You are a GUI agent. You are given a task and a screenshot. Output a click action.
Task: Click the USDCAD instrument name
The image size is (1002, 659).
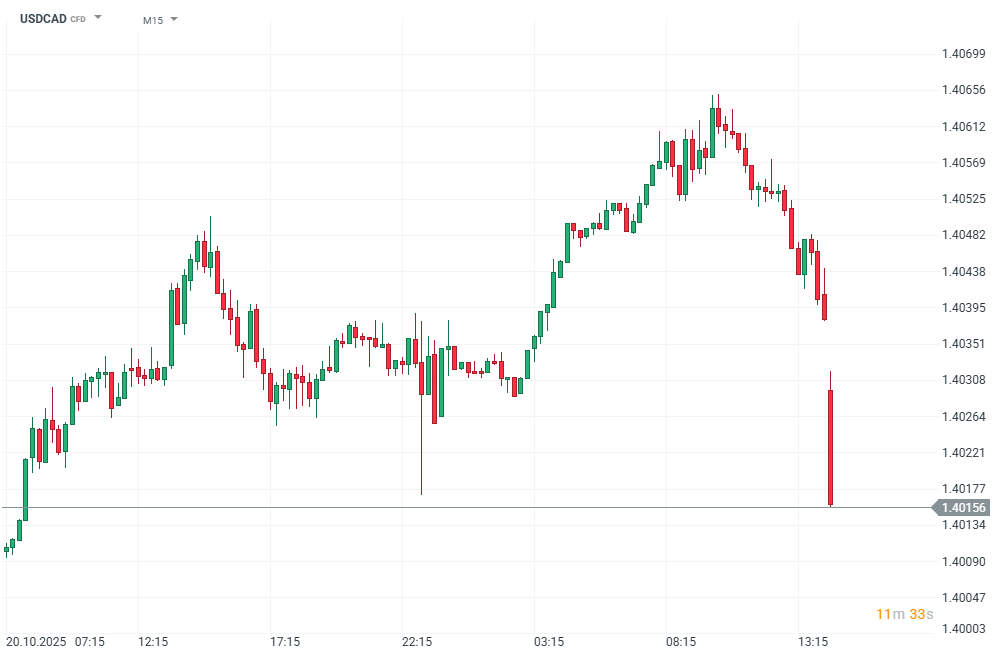(x=43, y=19)
